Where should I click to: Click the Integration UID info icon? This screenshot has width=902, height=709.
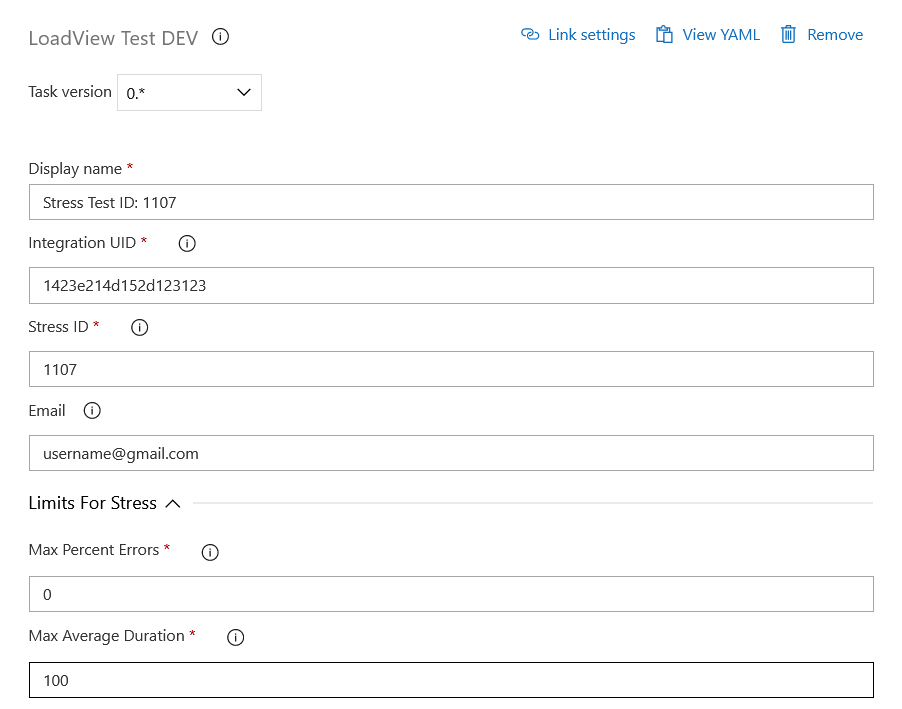(187, 243)
